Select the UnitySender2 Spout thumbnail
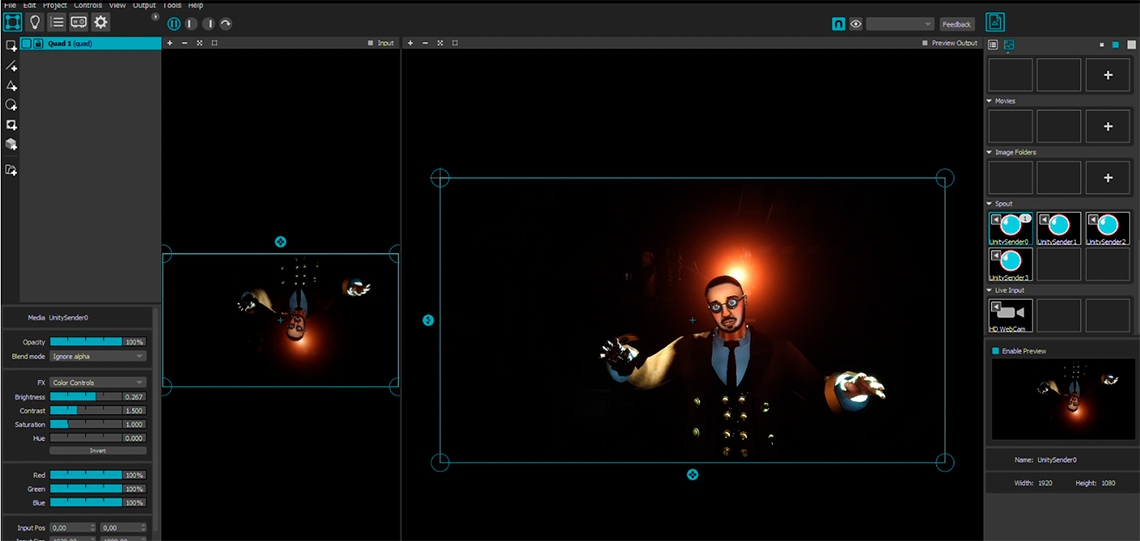The height and width of the screenshot is (541, 1140). tap(1107, 229)
